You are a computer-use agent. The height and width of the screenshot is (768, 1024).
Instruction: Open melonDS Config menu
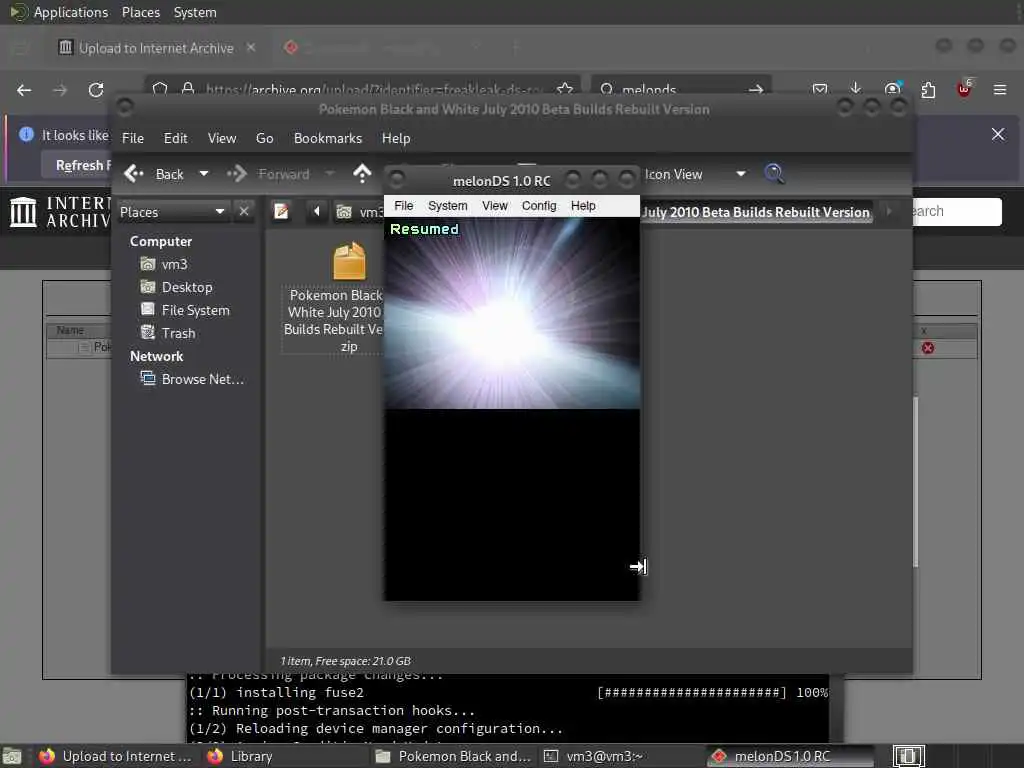click(x=539, y=206)
